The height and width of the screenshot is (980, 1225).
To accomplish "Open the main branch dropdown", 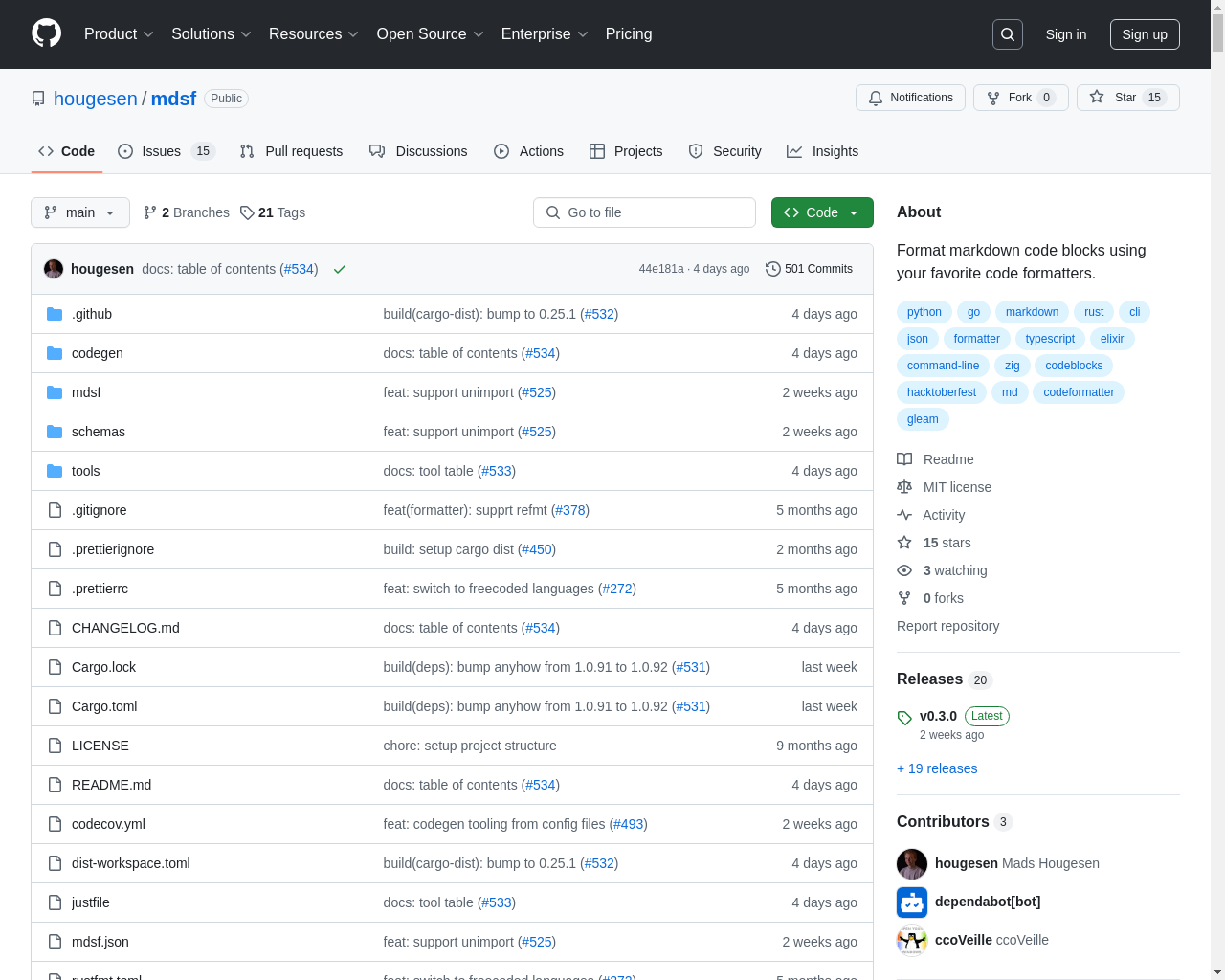I will pos(80,212).
